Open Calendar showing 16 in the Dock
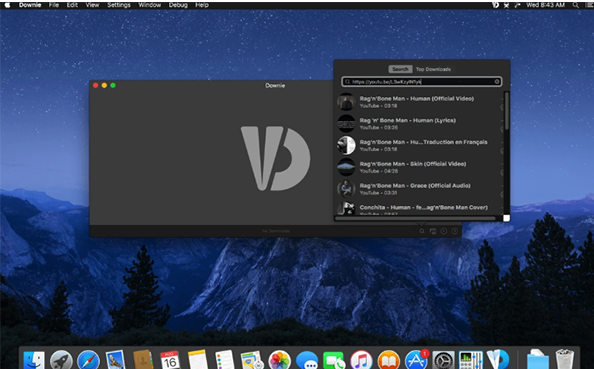Image resolution: width=594 pixels, height=369 pixels. [170, 360]
